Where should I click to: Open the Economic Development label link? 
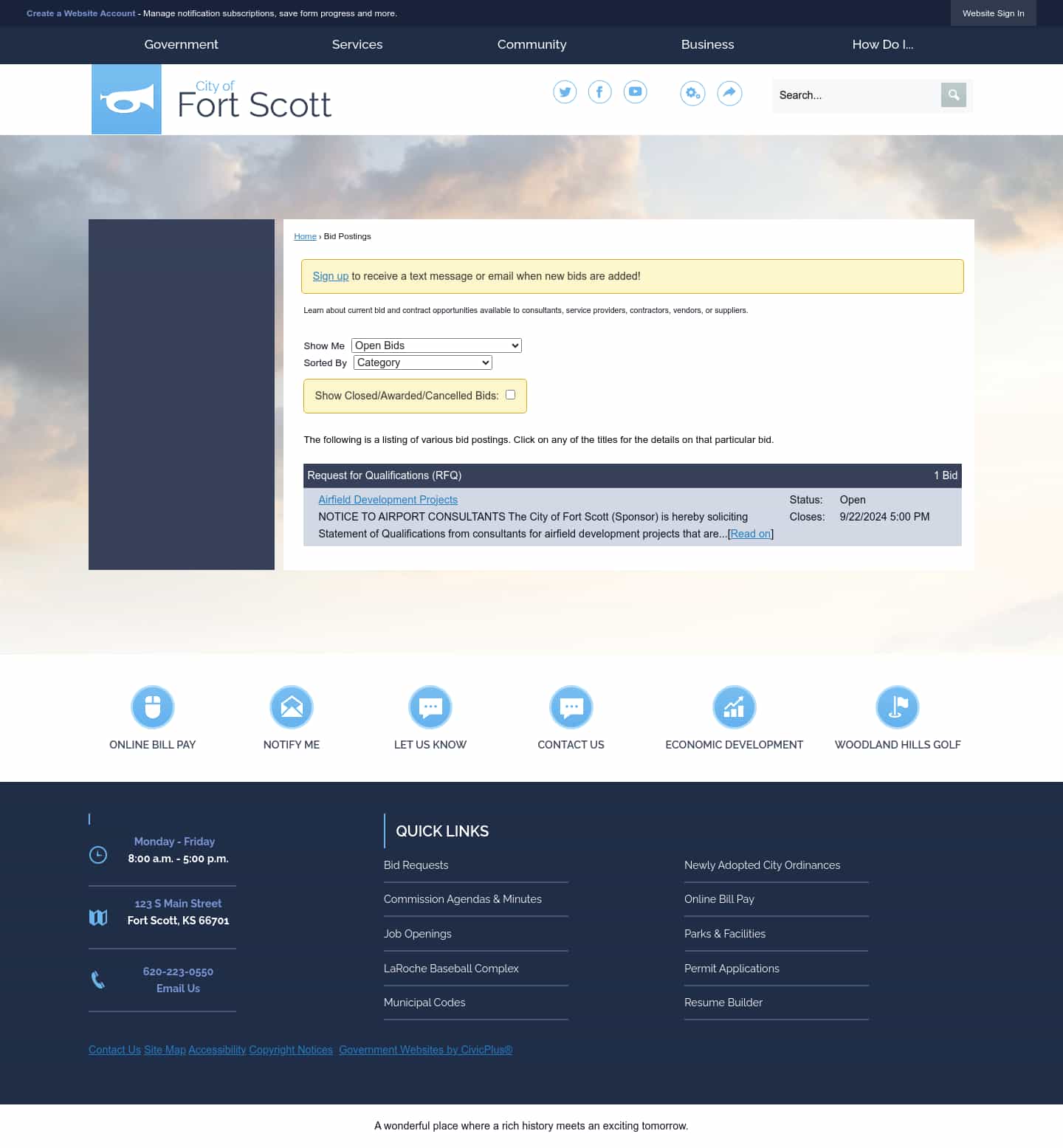(x=735, y=745)
